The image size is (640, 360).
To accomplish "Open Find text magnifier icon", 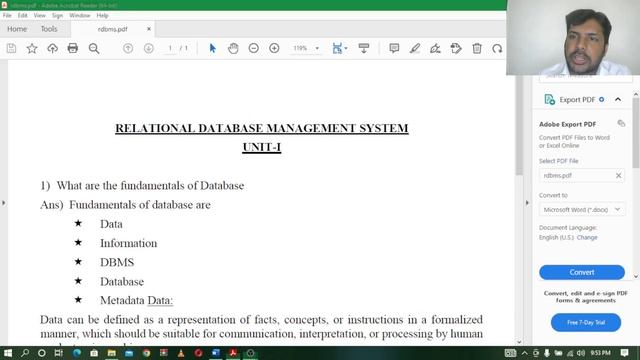I will click(94, 48).
